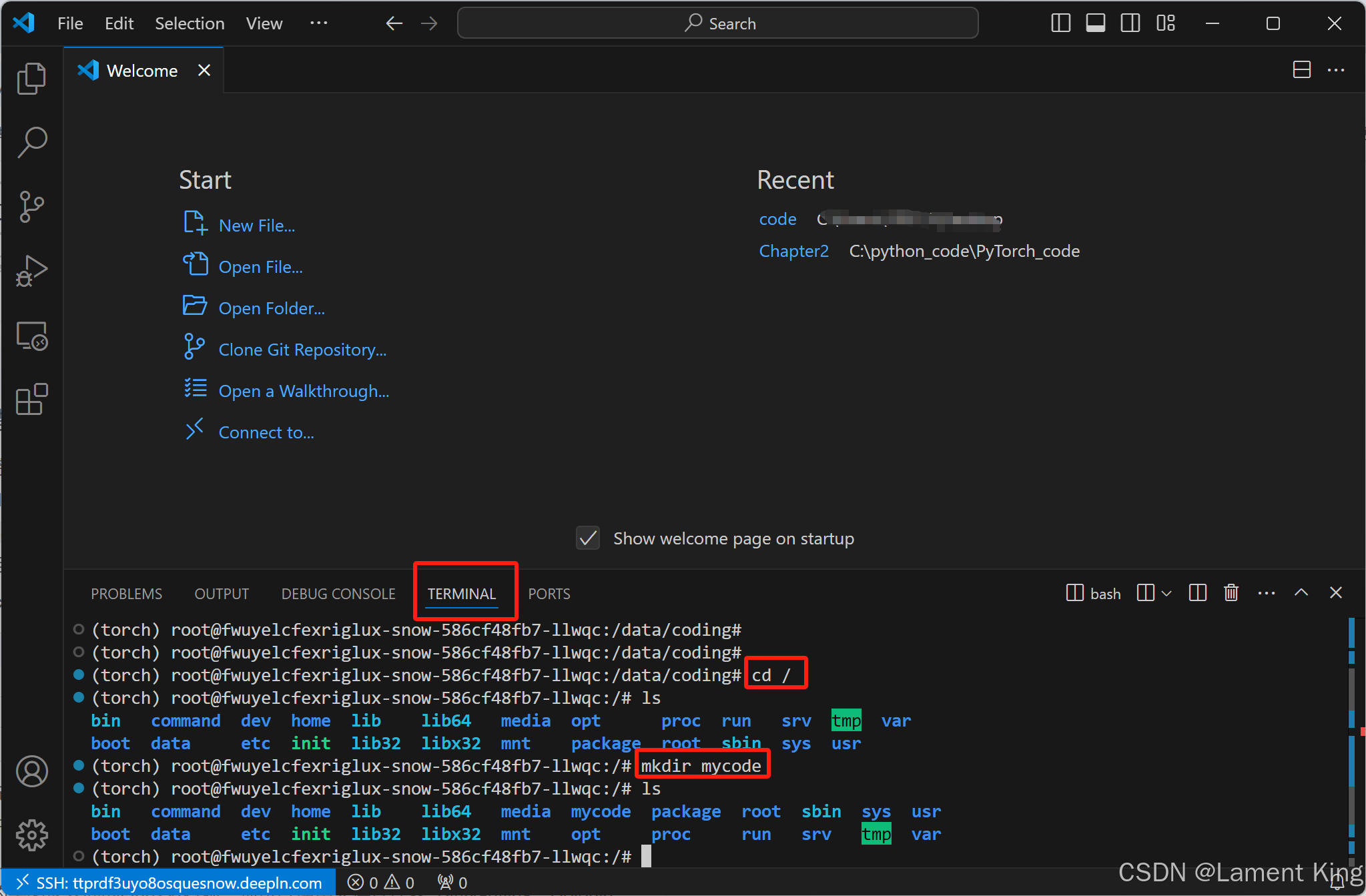Open recent folder Chapter2

click(793, 251)
